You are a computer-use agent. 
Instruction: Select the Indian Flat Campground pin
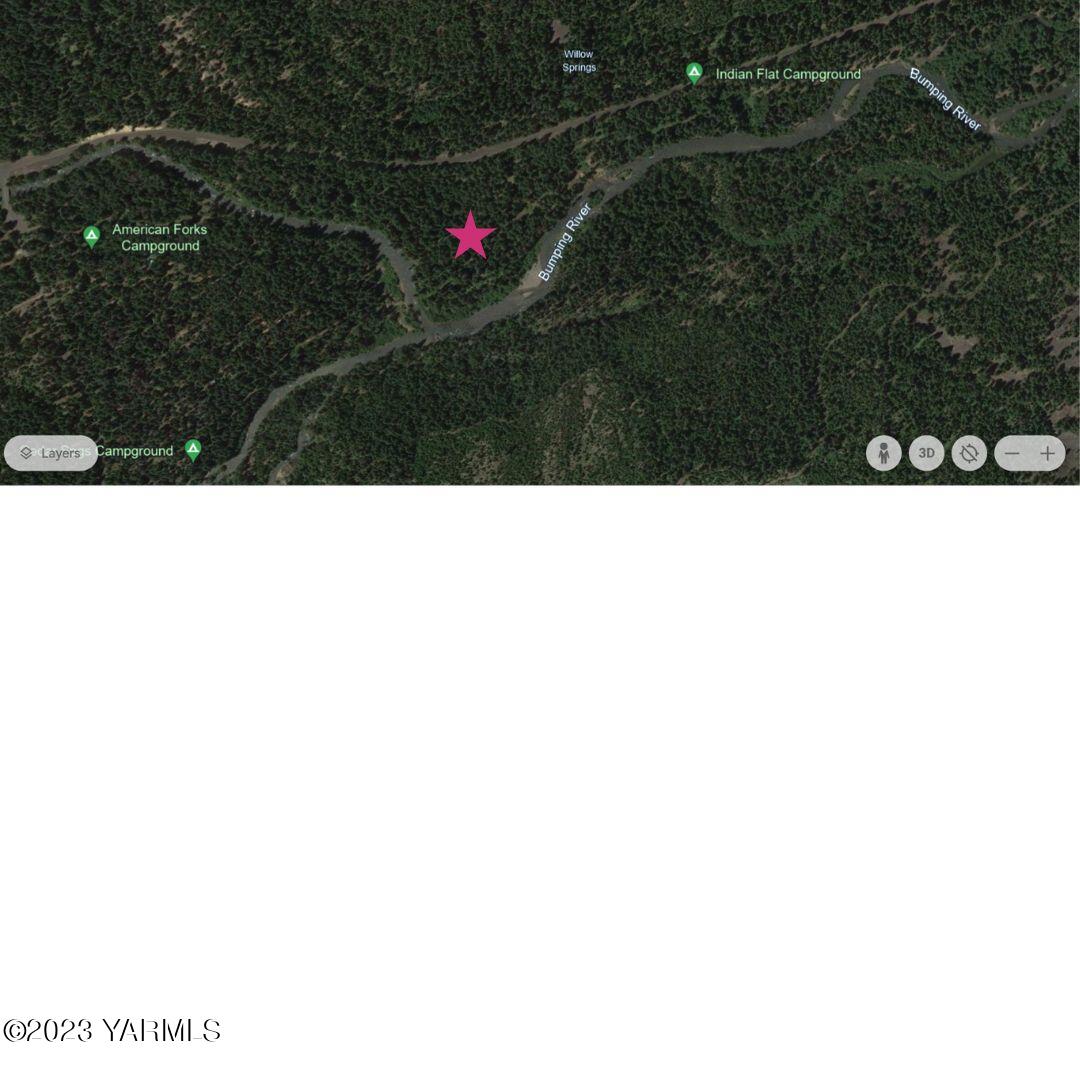[694, 73]
